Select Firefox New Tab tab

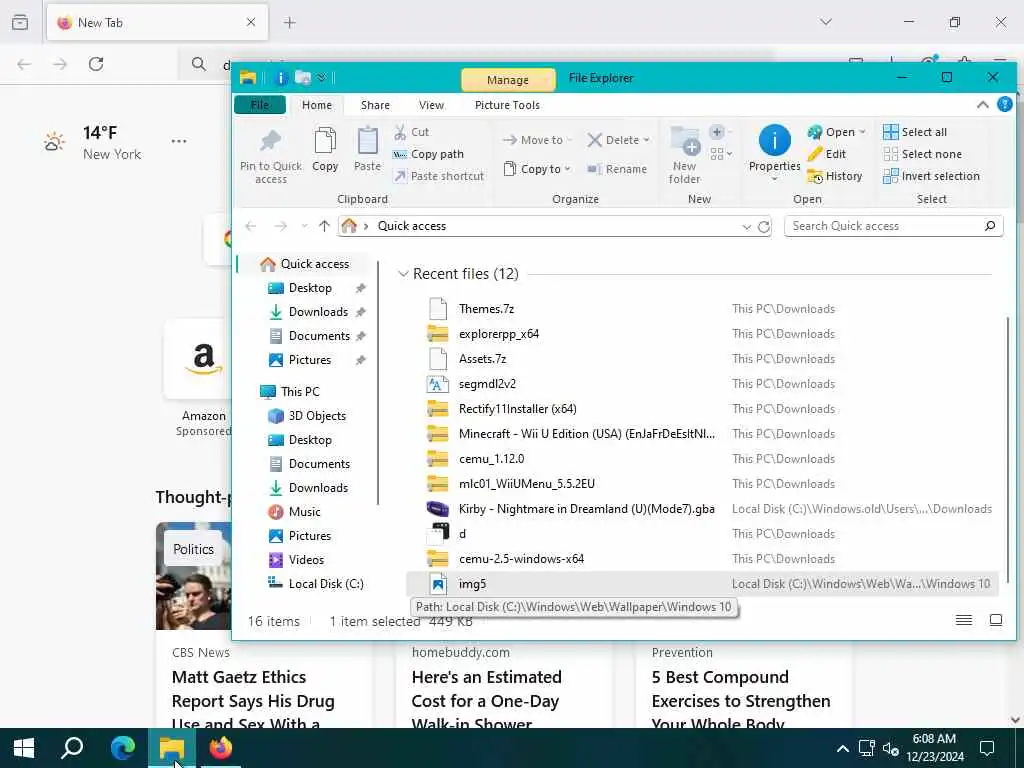click(157, 23)
